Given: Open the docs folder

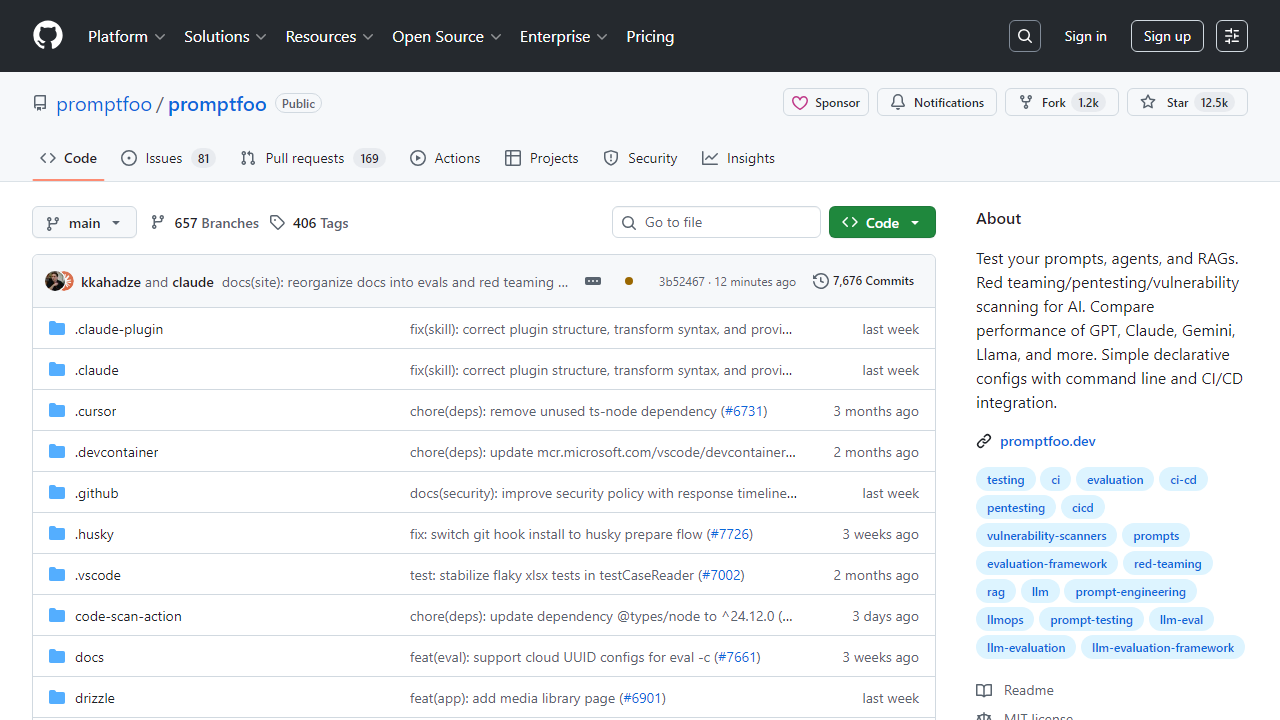Looking at the screenshot, I should click(89, 657).
